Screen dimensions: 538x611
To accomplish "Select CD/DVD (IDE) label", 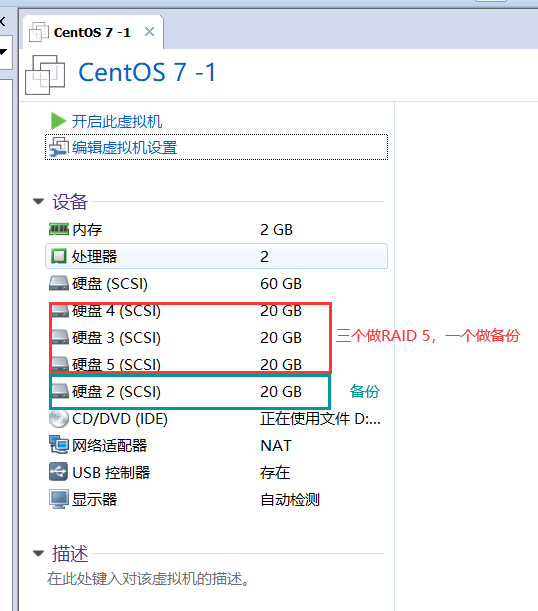I will (x=120, y=419).
